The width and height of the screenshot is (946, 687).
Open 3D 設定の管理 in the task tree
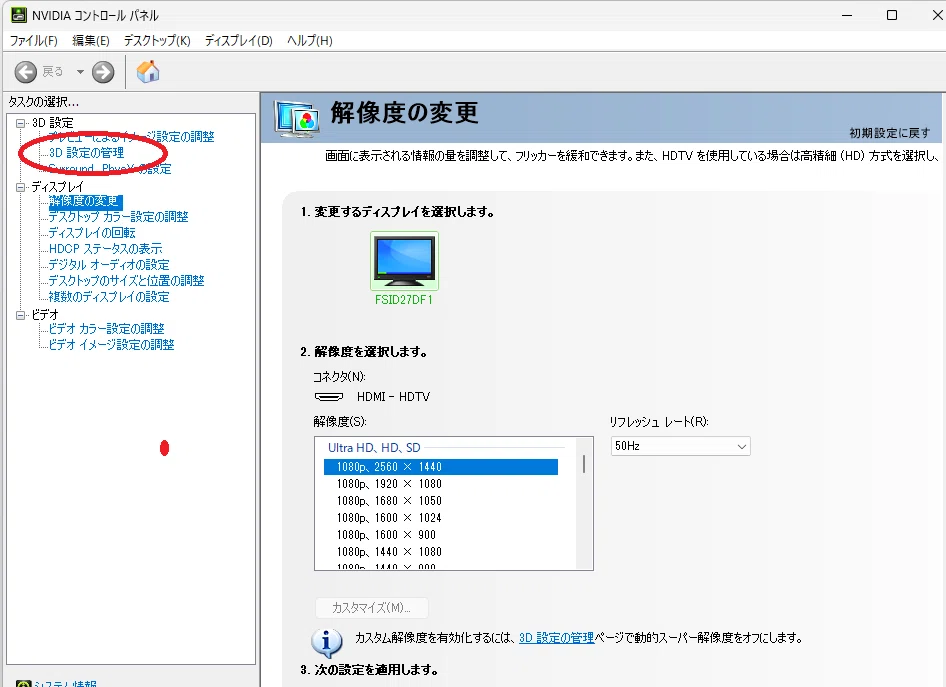(86, 153)
